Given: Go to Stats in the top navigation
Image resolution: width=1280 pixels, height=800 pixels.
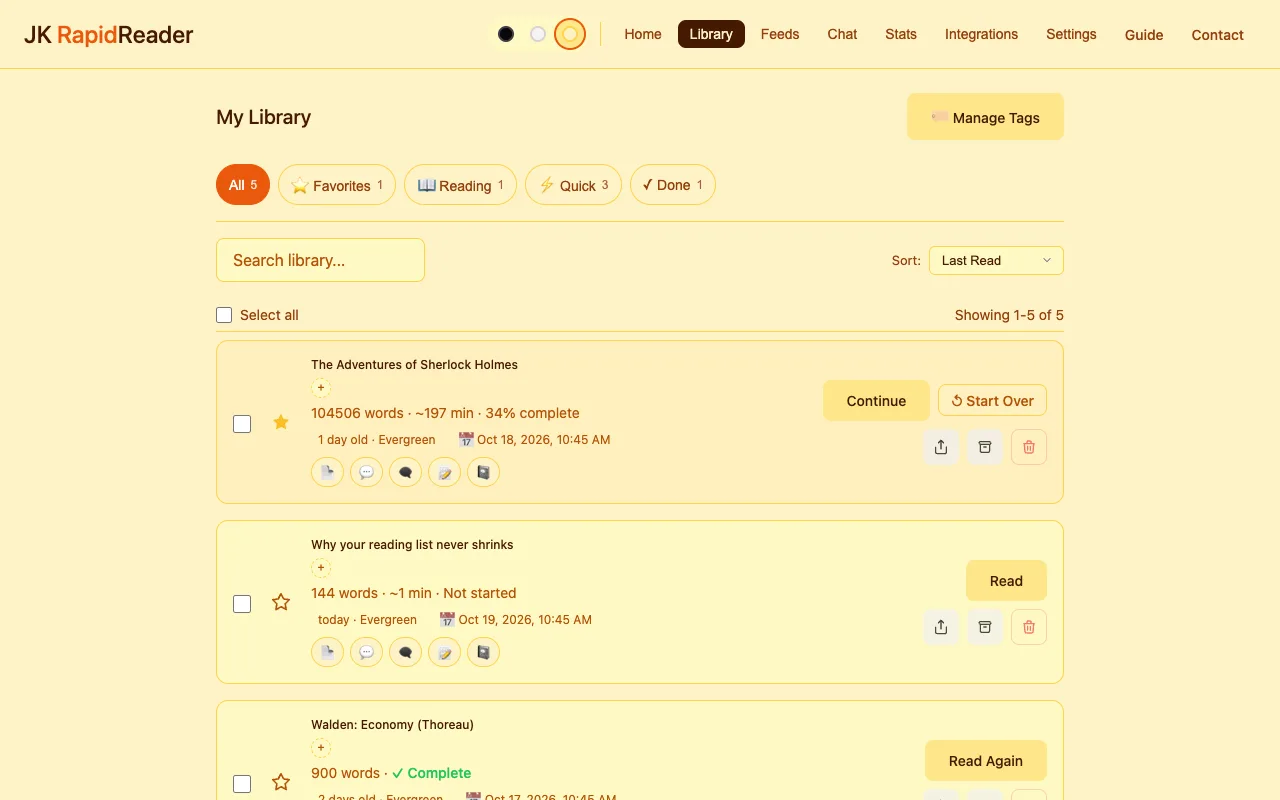Looking at the screenshot, I should click(x=901, y=34).
